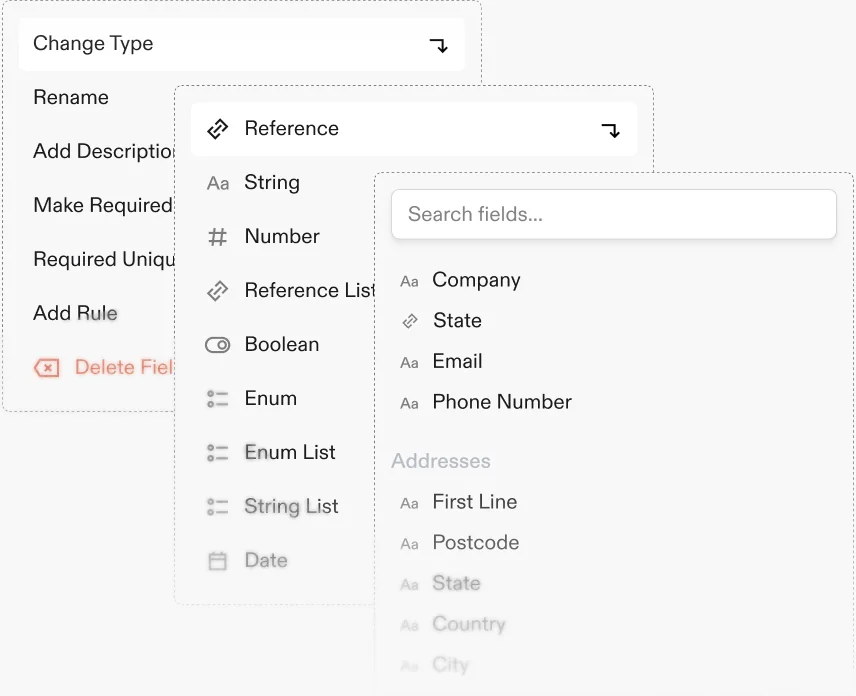
Task: Choose the Enum List type option
Action: (x=289, y=453)
